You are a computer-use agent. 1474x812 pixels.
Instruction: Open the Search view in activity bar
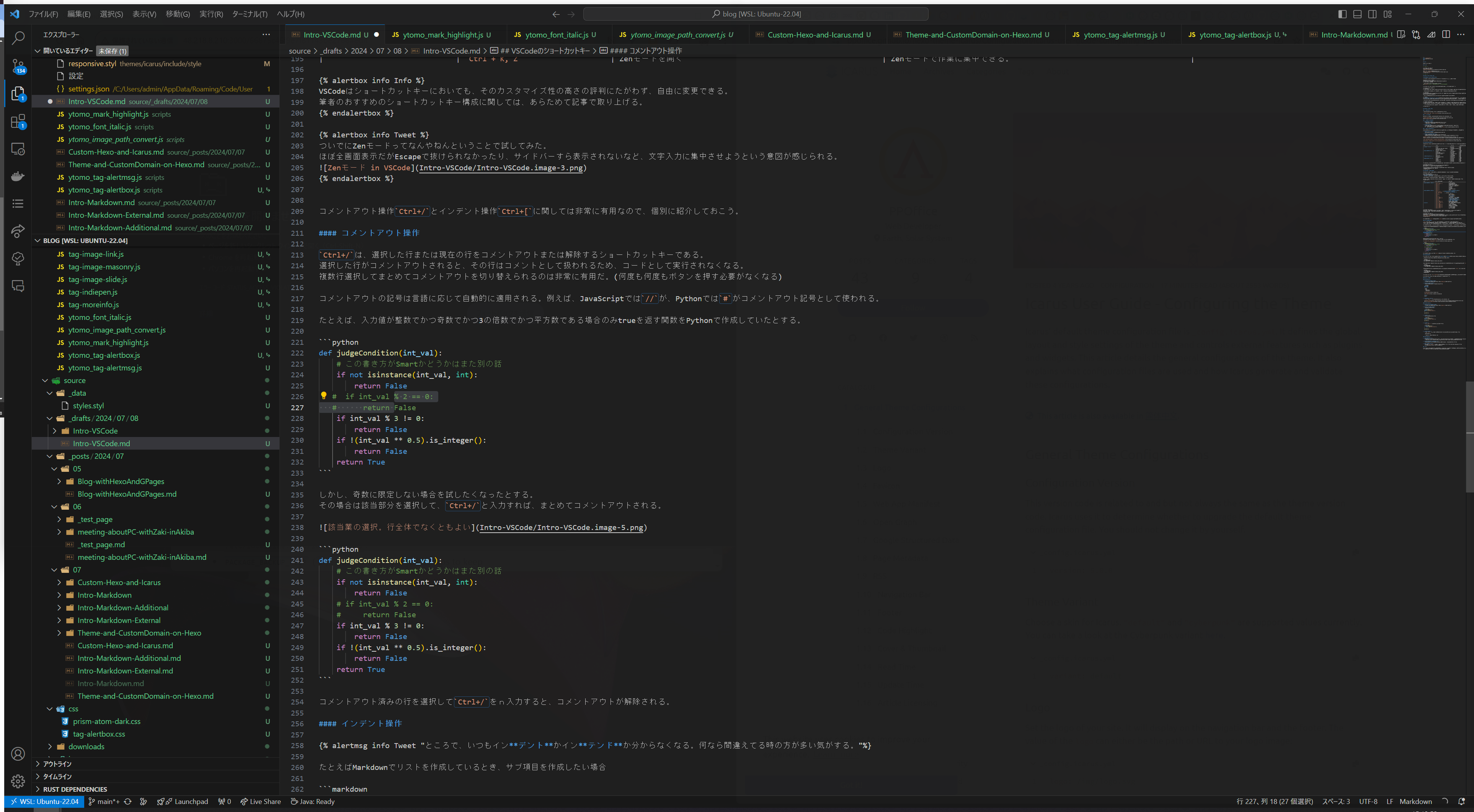[x=18, y=38]
